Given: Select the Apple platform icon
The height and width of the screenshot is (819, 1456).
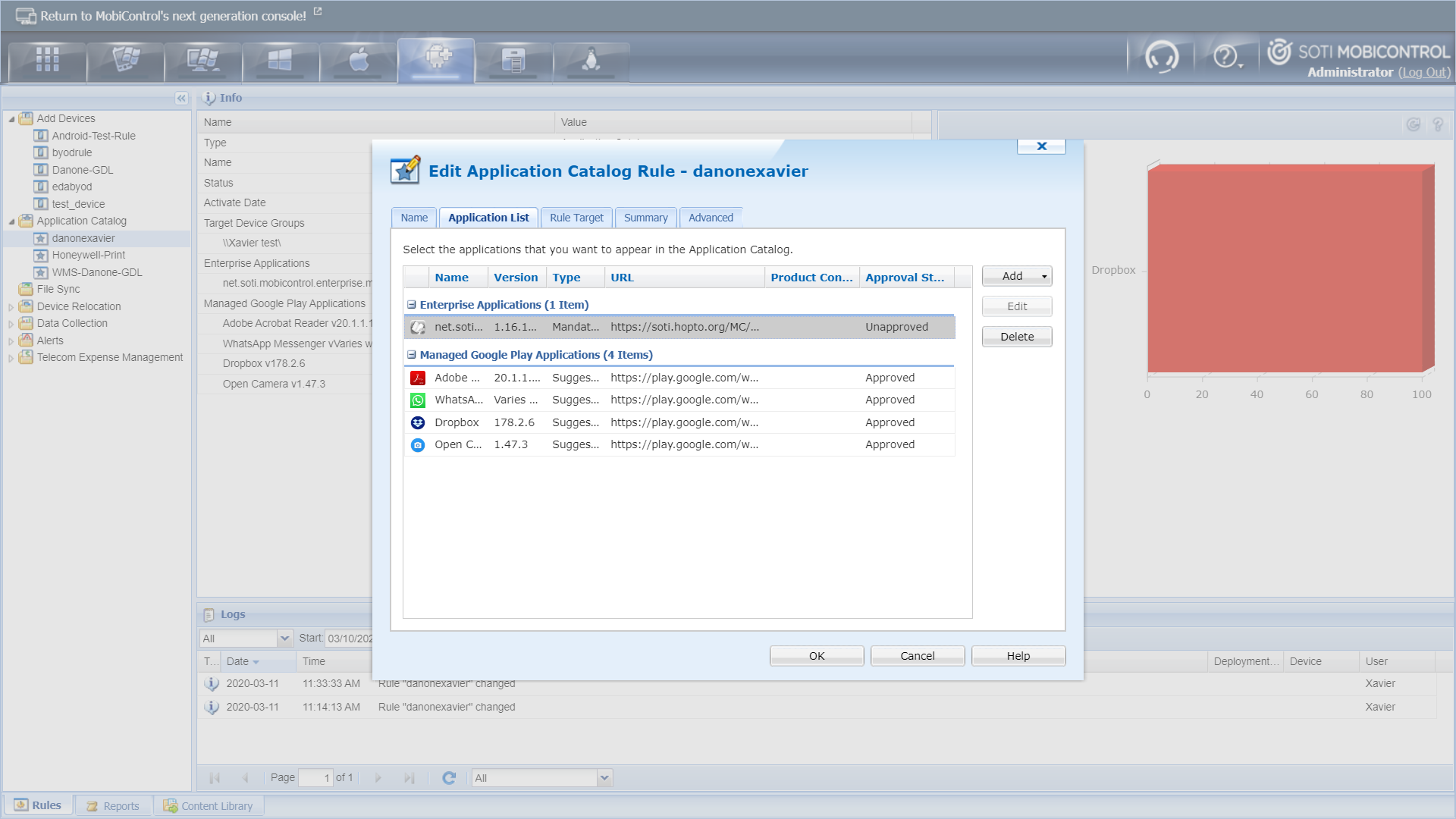Looking at the screenshot, I should (358, 61).
